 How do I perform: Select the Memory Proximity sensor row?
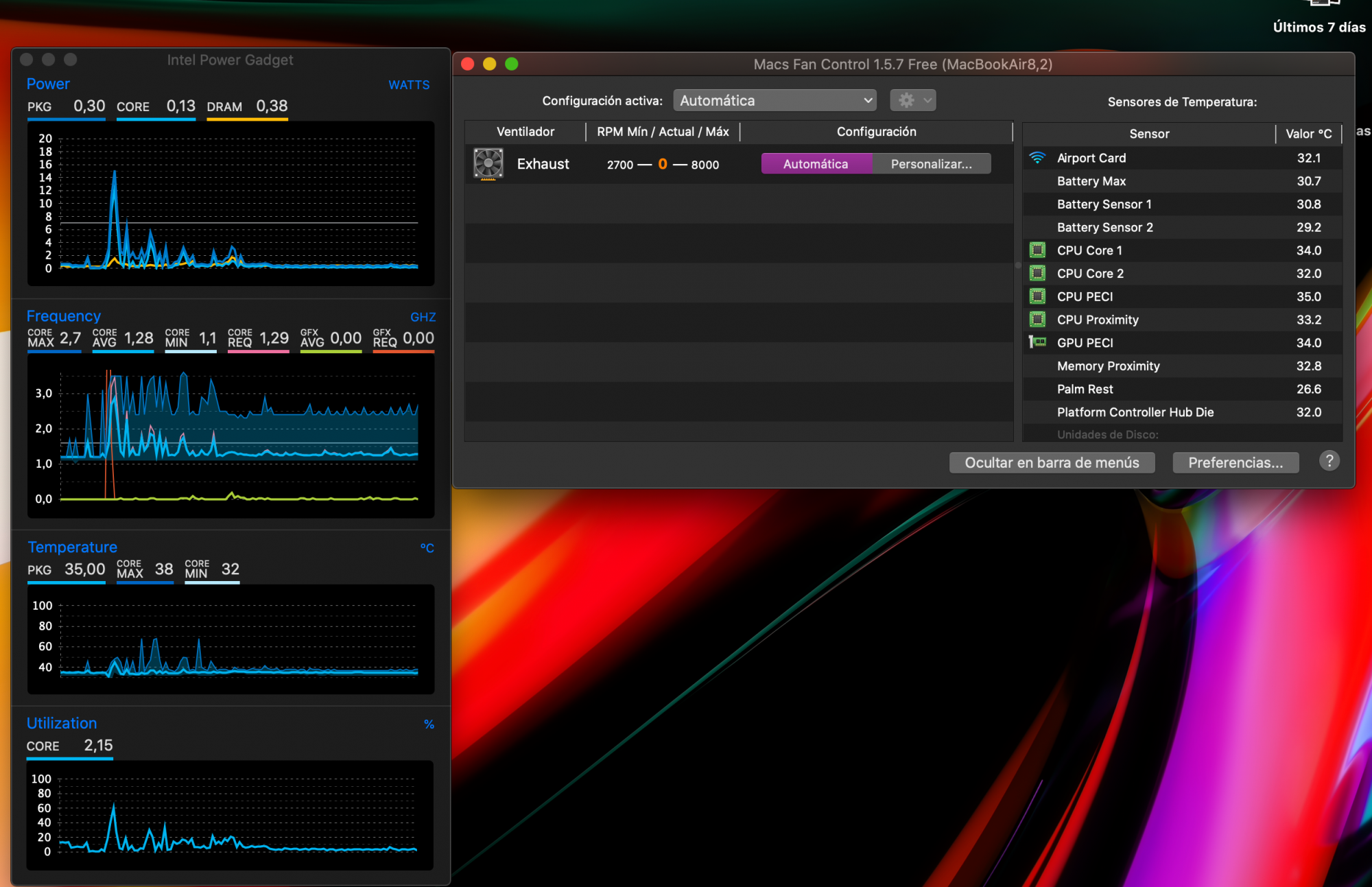point(1182,366)
